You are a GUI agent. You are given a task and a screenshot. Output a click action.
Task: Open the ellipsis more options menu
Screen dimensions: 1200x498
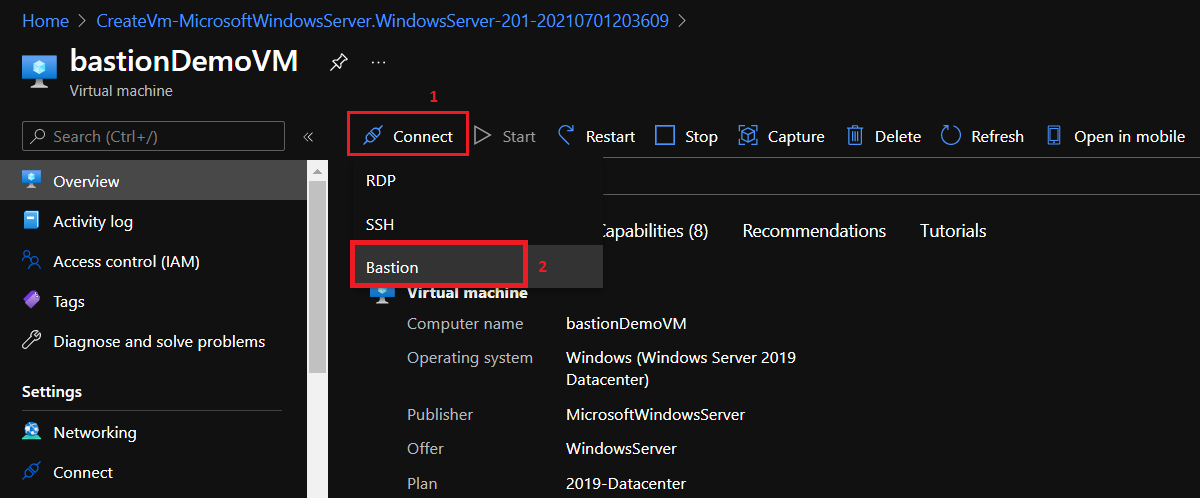[x=378, y=62]
